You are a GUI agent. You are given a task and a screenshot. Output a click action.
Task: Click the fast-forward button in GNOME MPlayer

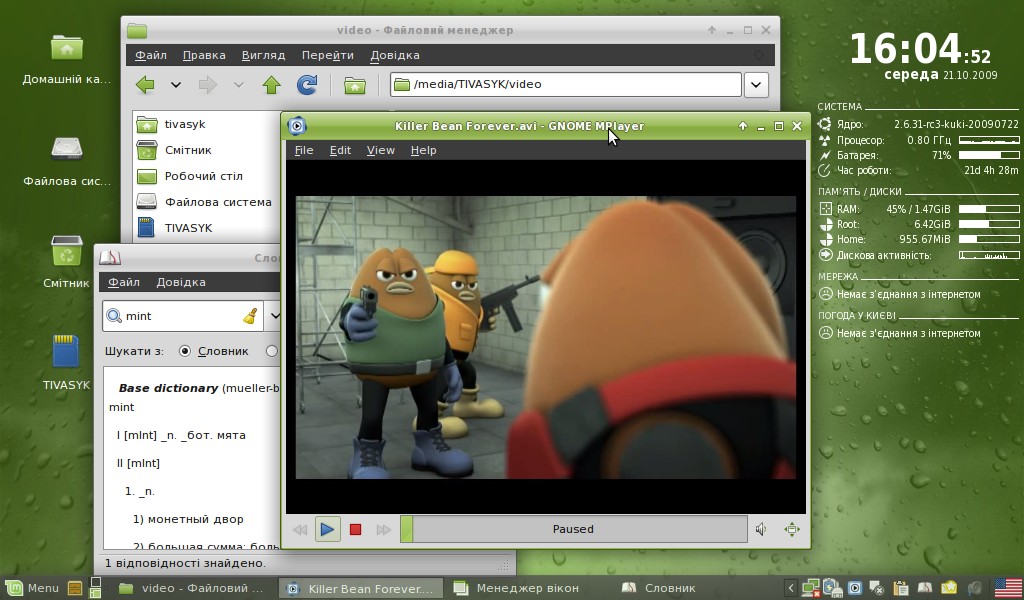(x=383, y=529)
